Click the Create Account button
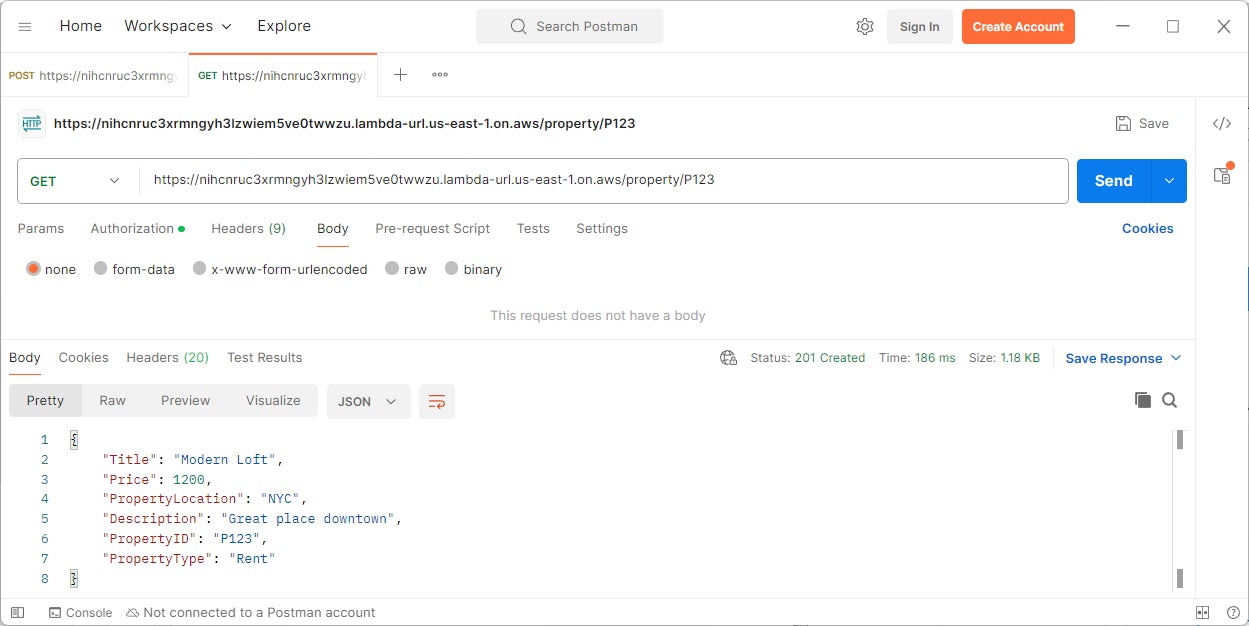 [1018, 26]
